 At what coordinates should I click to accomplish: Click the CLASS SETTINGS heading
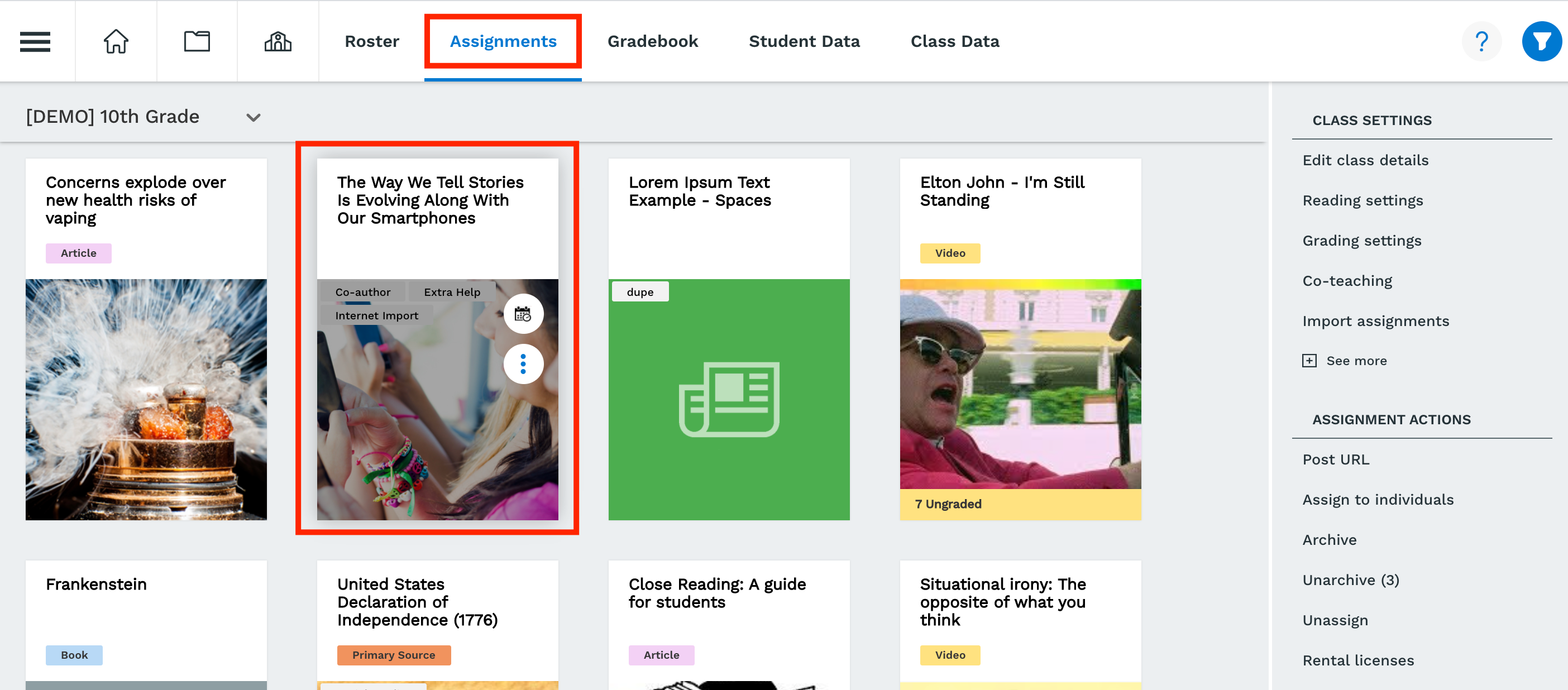[x=1371, y=121]
